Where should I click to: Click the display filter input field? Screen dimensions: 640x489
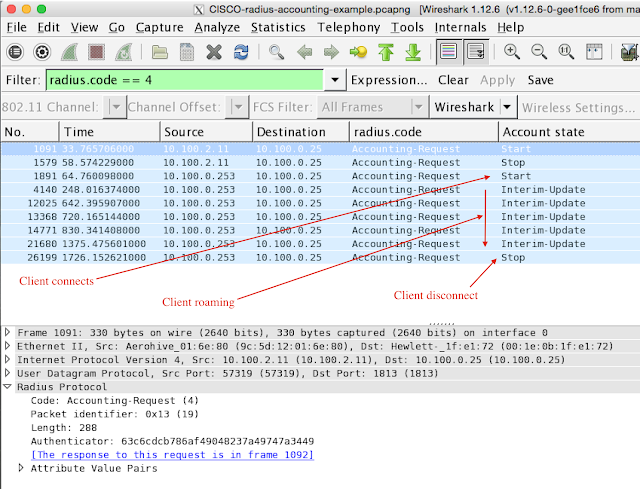tap(184, 80)
